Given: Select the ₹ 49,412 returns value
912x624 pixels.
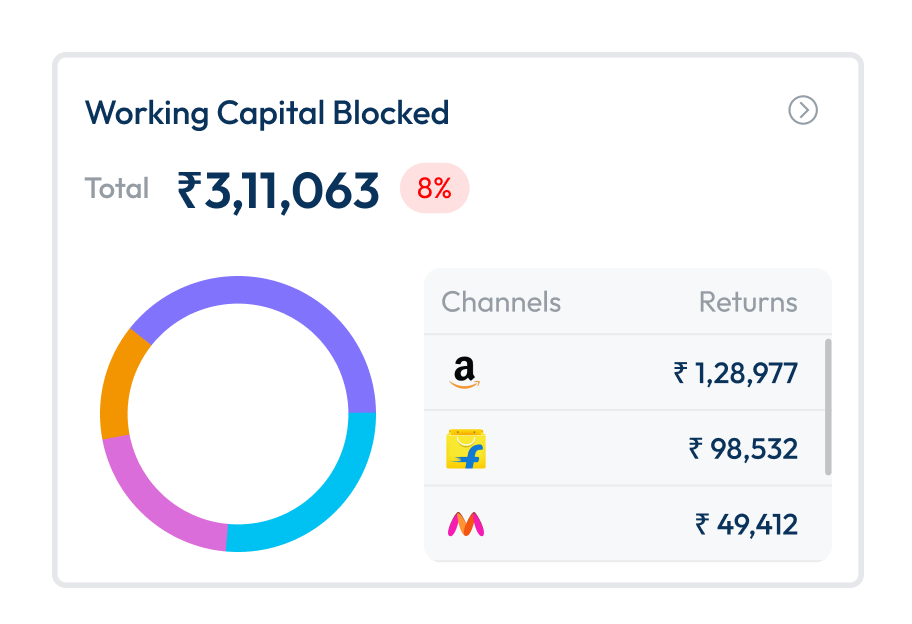Looking at the screenshot, I should (746, 524).
